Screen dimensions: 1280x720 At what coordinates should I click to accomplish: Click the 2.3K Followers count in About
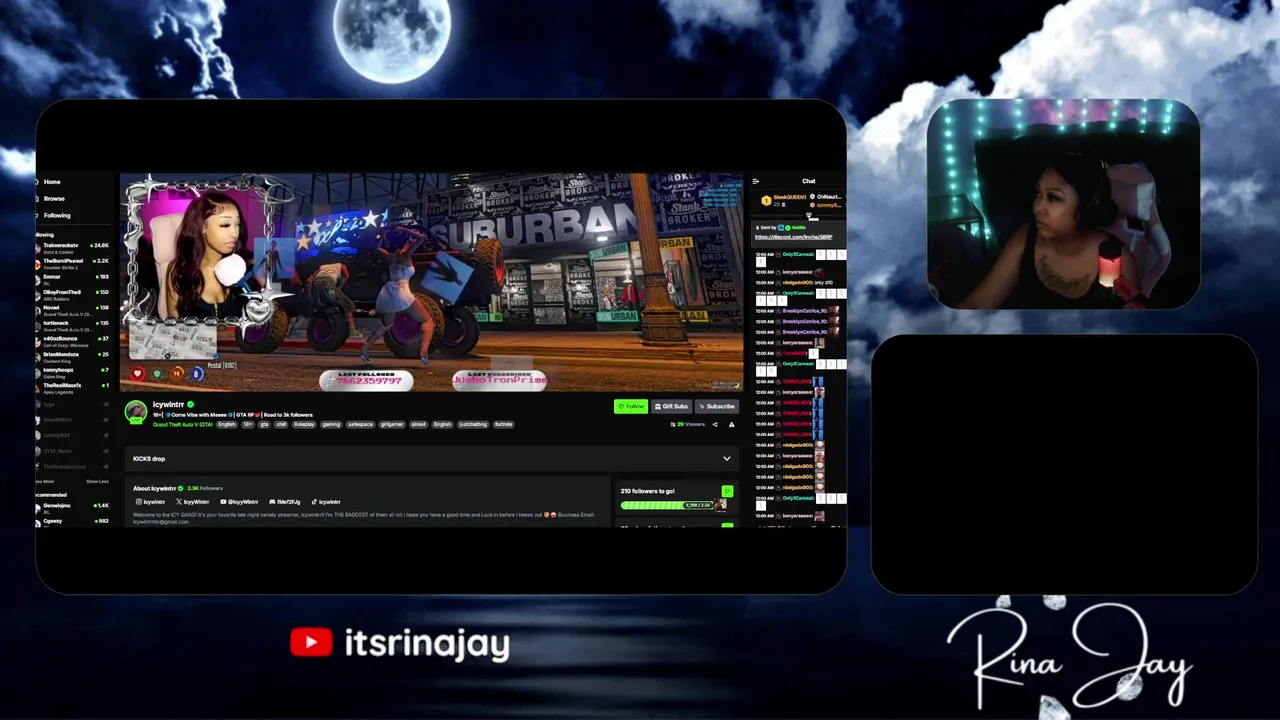205,488
